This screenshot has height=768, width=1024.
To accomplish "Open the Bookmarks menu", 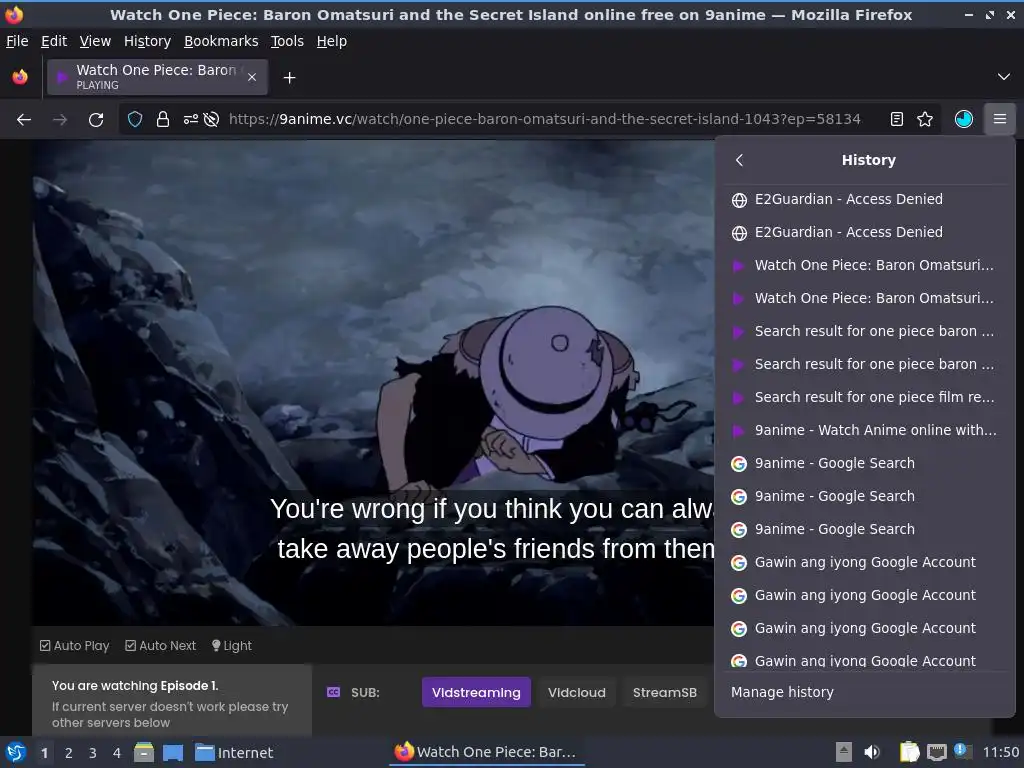I will coord(221,41).
